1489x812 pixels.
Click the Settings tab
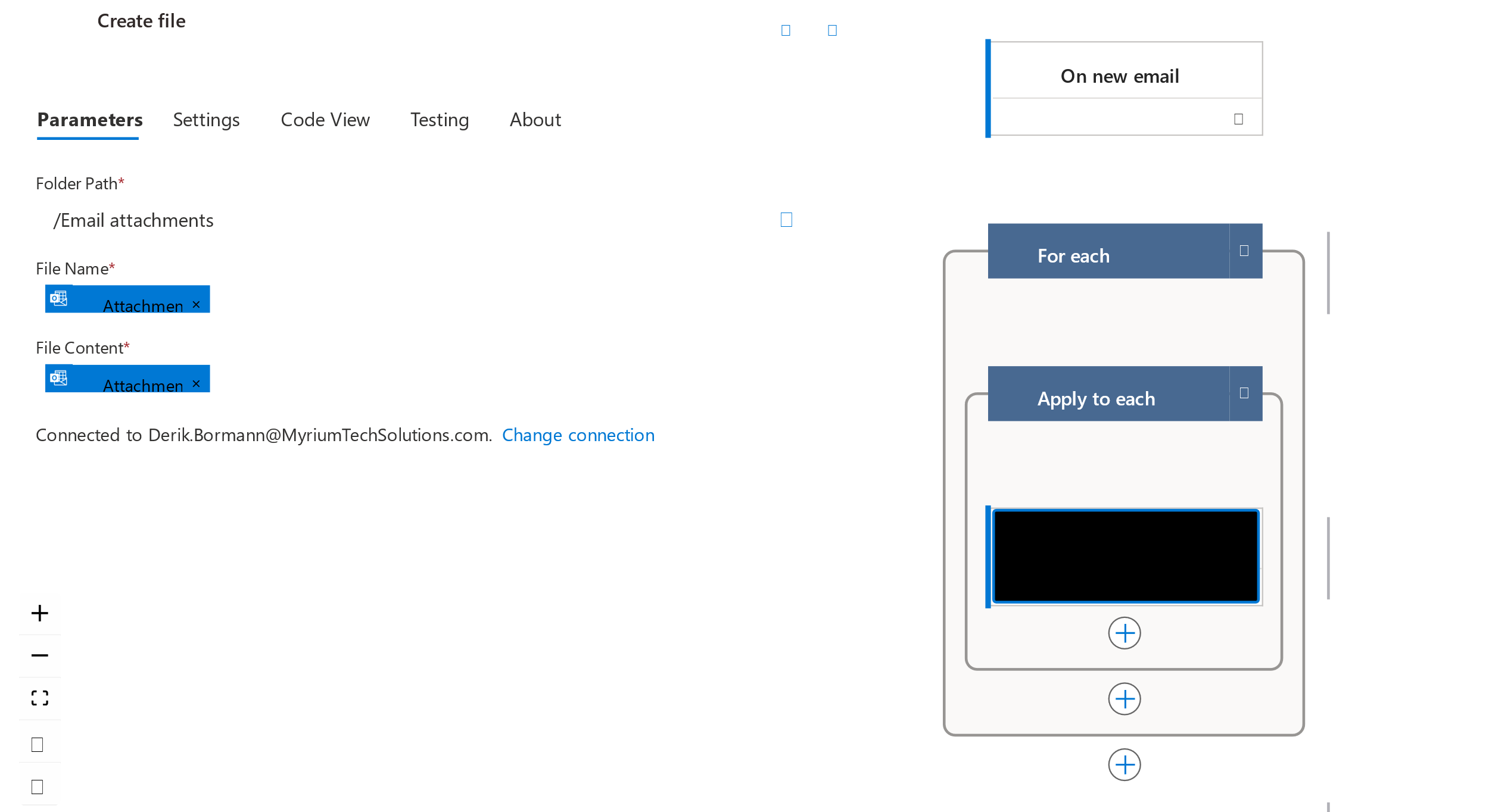[205, 119]
